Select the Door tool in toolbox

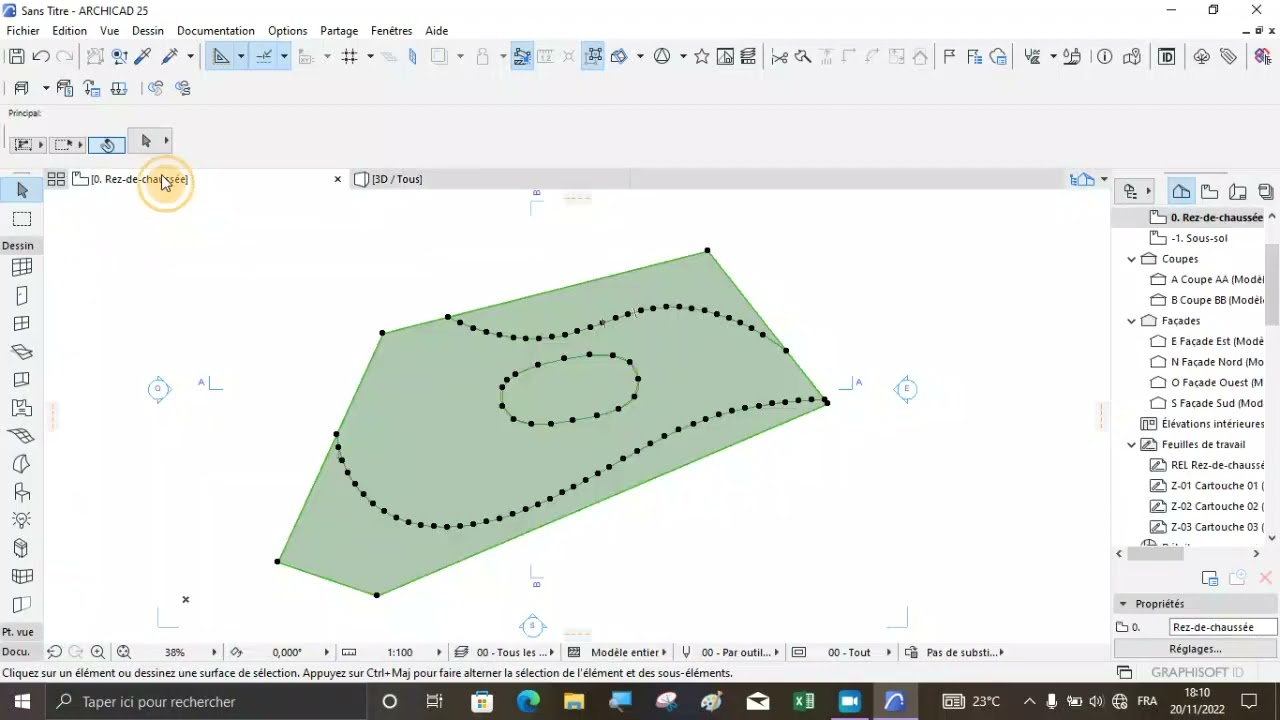pos(22,296)
